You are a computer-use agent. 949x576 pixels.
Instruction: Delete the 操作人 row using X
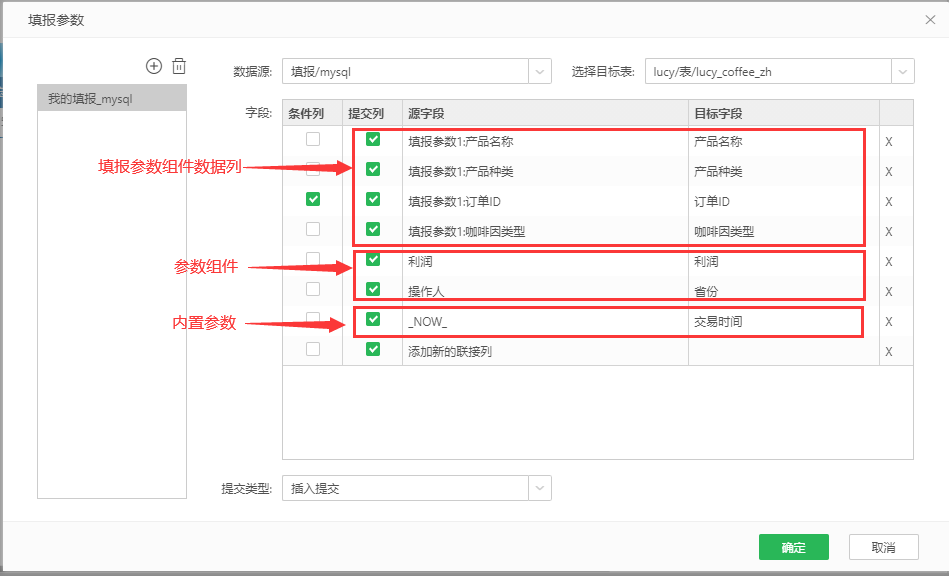click(888, 292)
